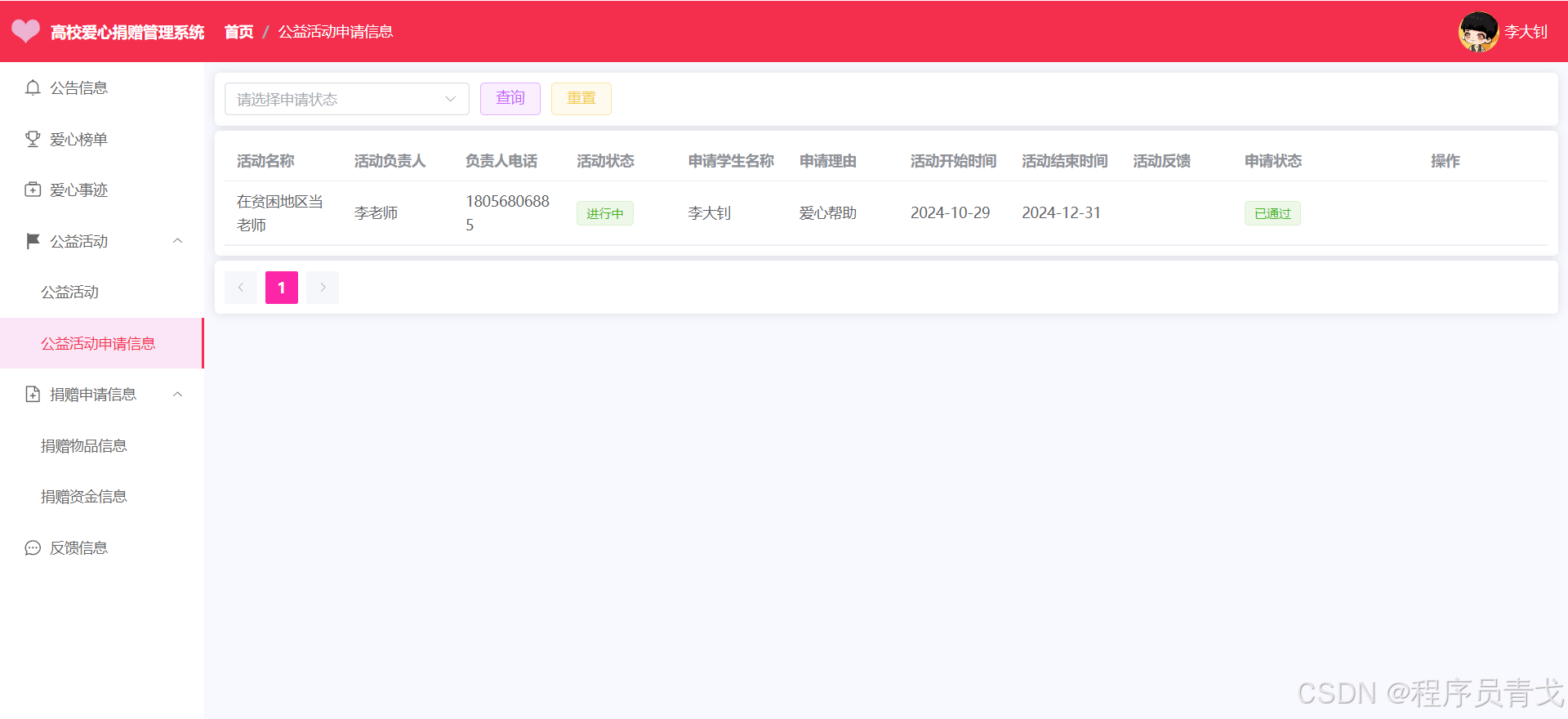Click the 操作 column header
The width and height of the screenshot is (1568, 719).
pos(1445,161)
